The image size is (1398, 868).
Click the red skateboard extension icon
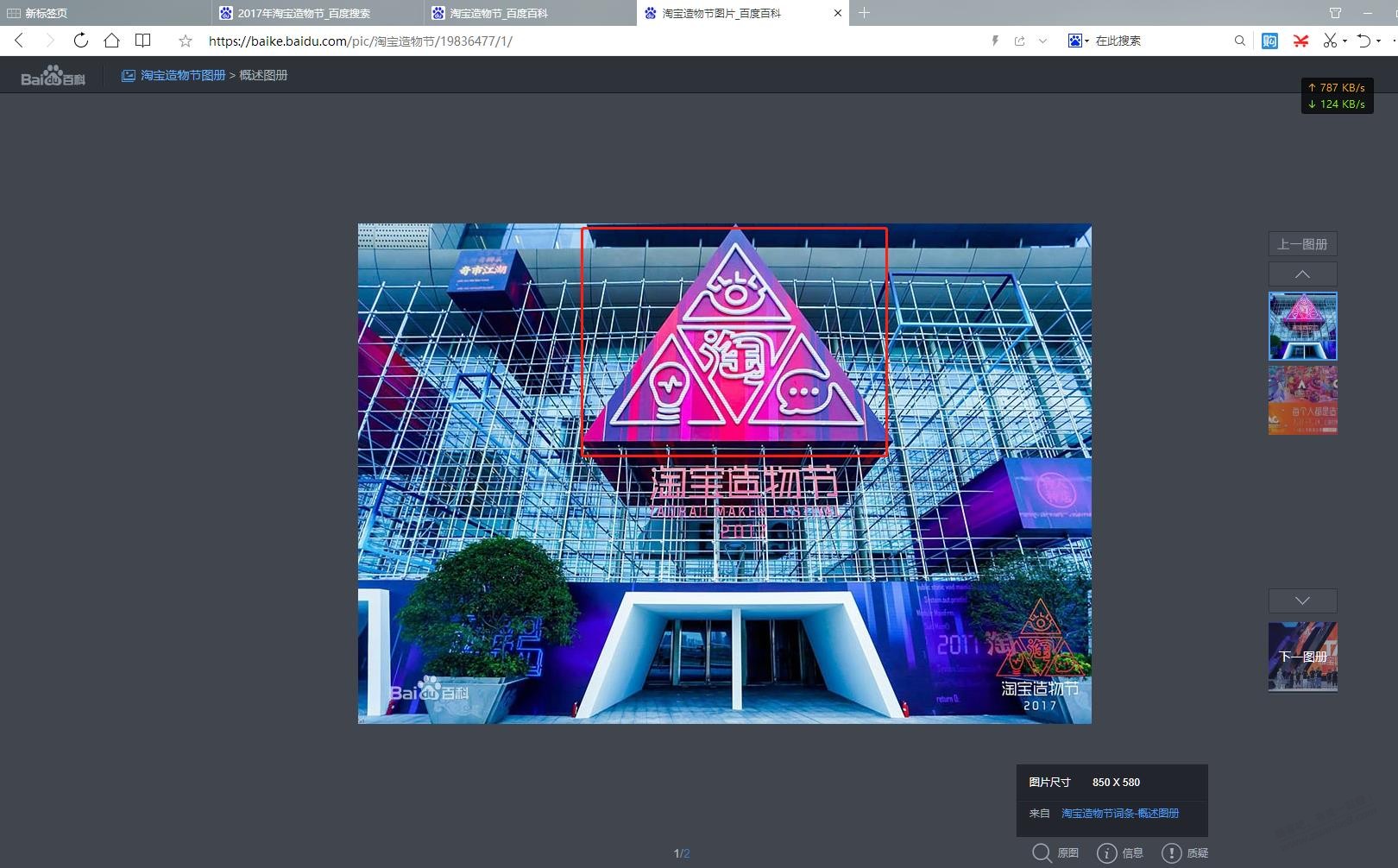tap(1300, 41)
